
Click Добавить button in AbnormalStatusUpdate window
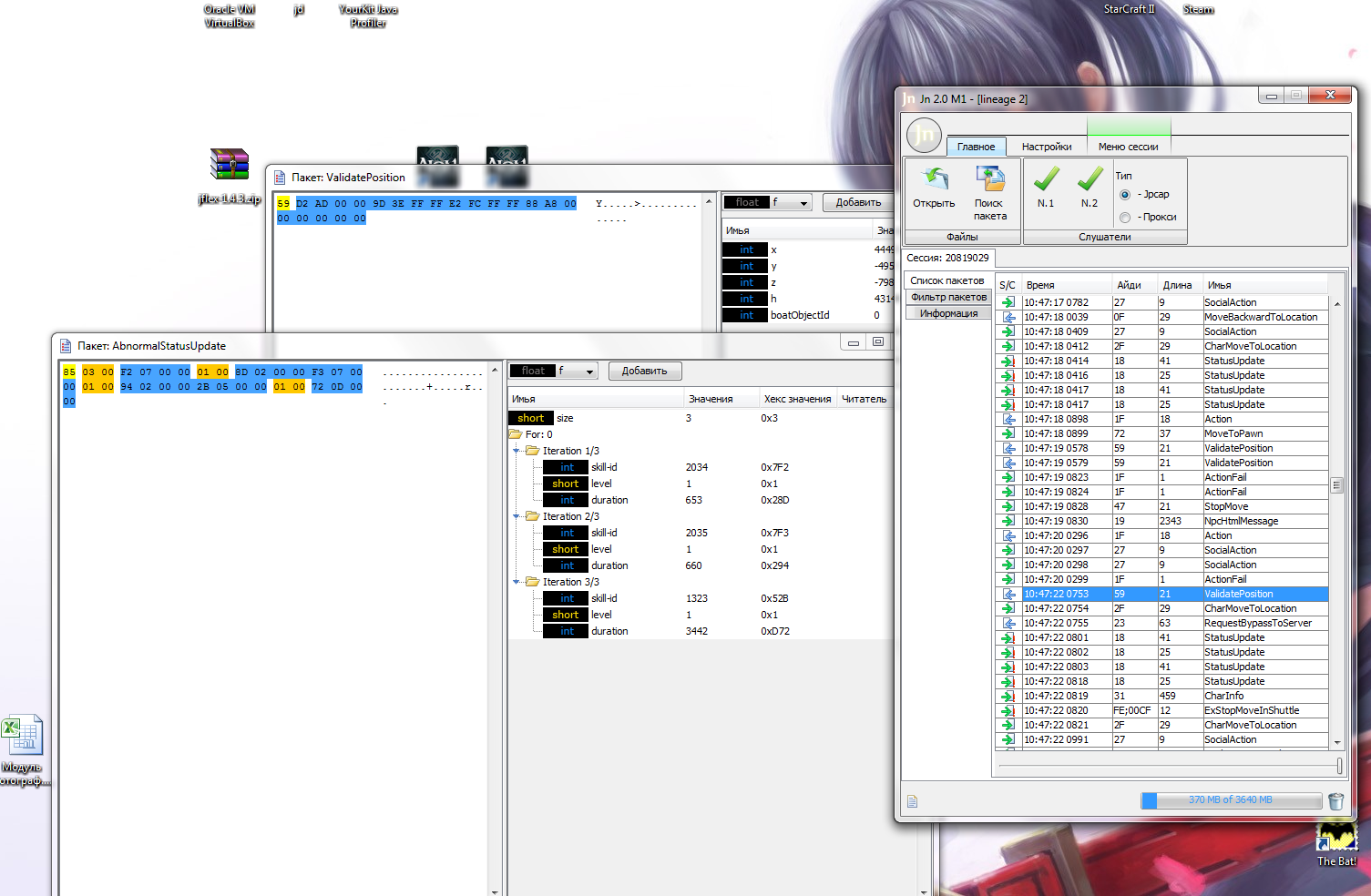coord(644,371)
